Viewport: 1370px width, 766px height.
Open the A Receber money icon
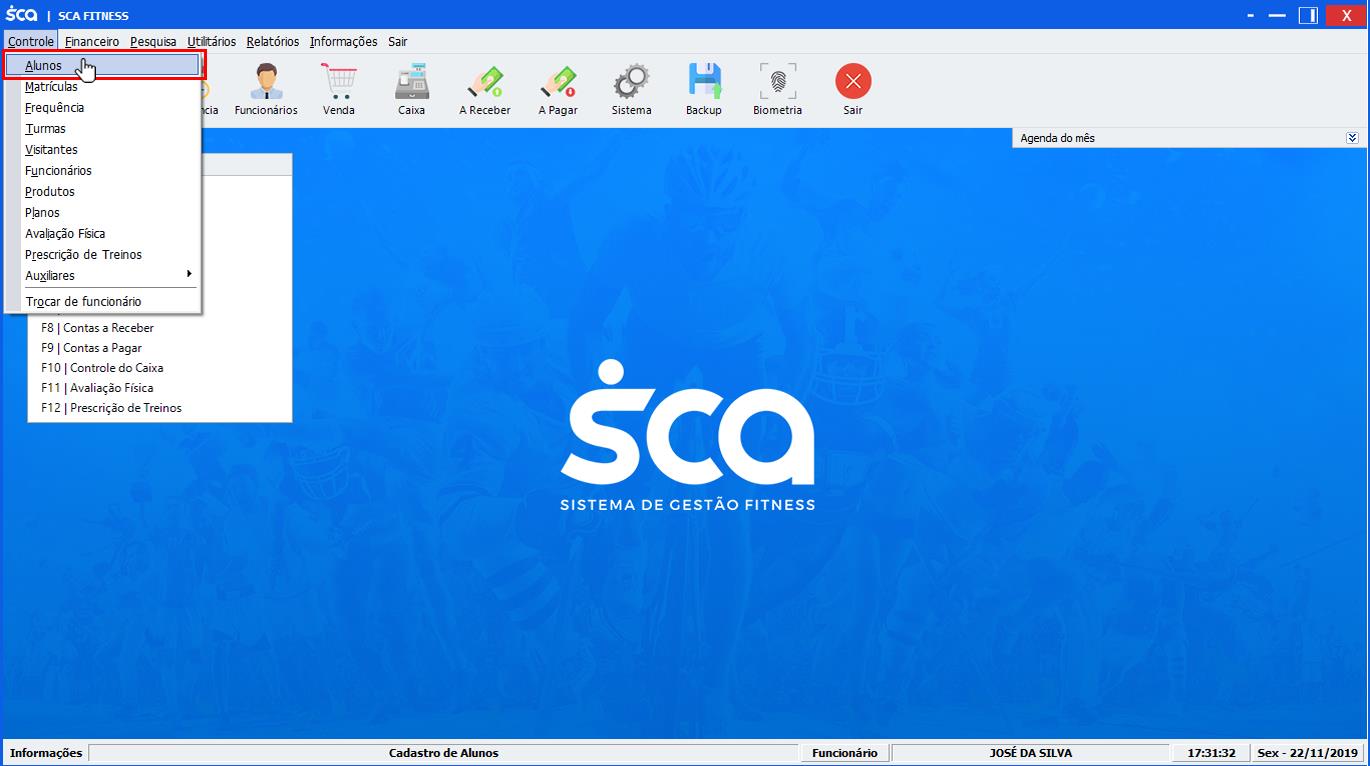point(485,89)
